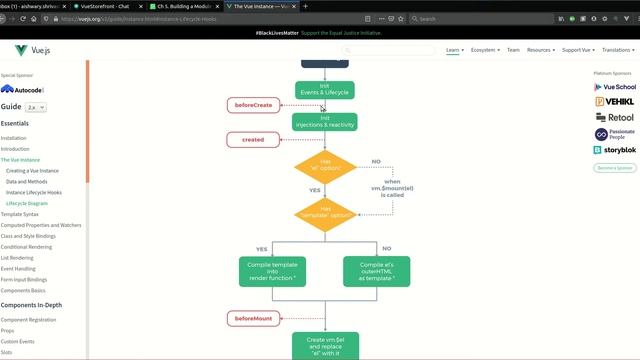
Task: Expand the Ecosystem navigation dropdown
Action: point(485,50)
